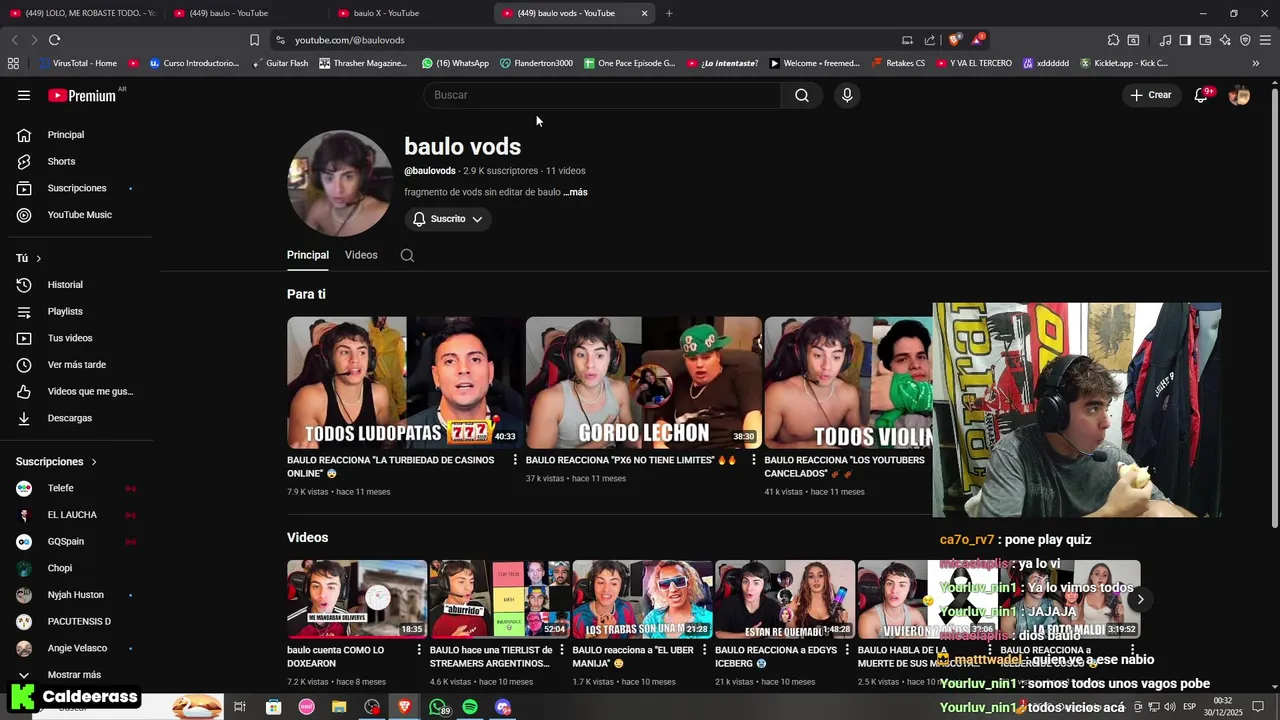The width and height of the screenshot is (1280, 720).
Task: Open the Guitar Flash bookmark
Action: pos(280,63)
